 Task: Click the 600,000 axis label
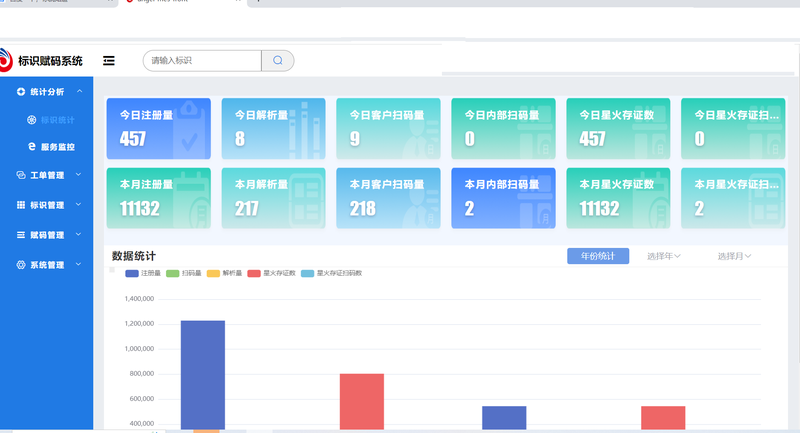click(142, 399)
